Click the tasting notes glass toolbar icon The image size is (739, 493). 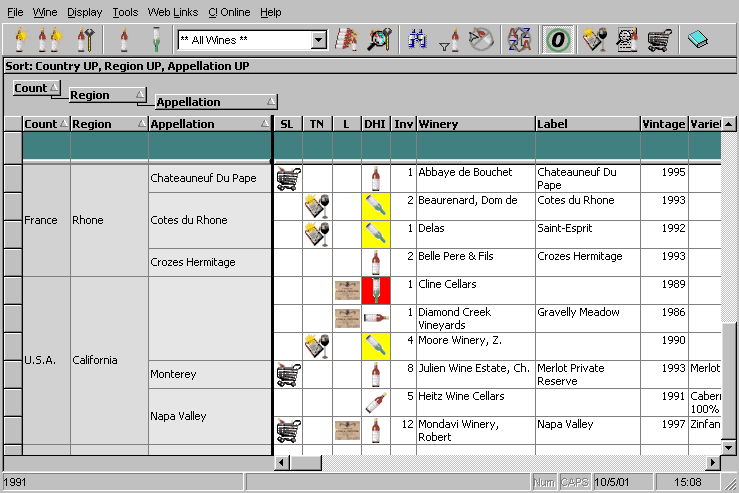coord(595,40)
